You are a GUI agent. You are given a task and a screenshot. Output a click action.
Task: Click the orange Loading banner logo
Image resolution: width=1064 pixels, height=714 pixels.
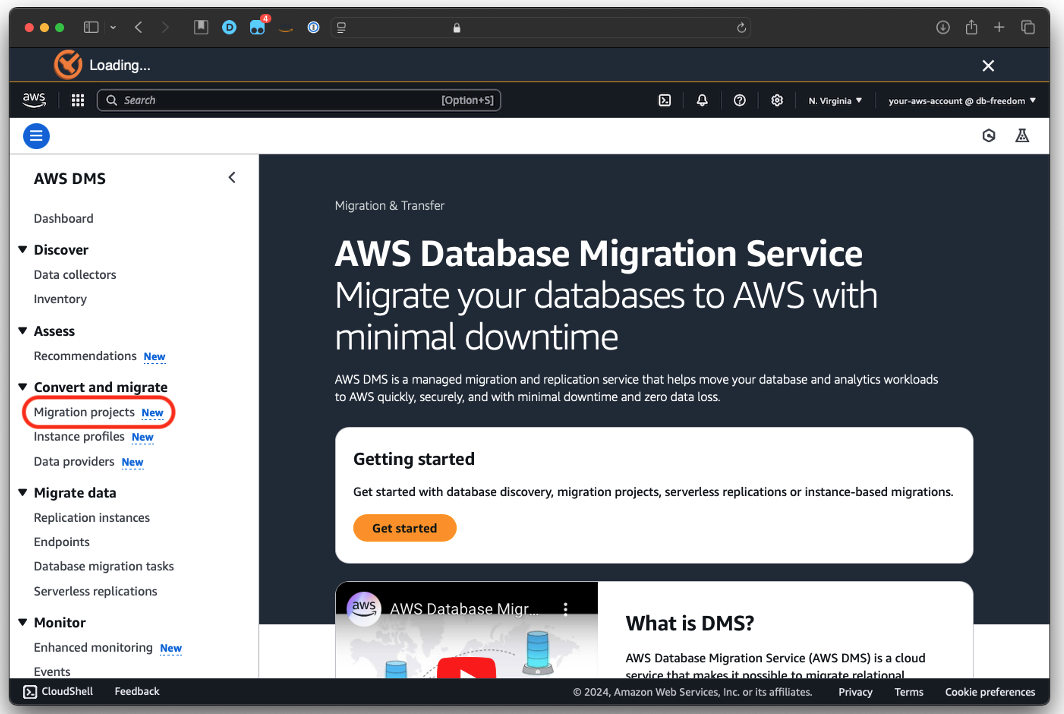(x=68, y=65)
